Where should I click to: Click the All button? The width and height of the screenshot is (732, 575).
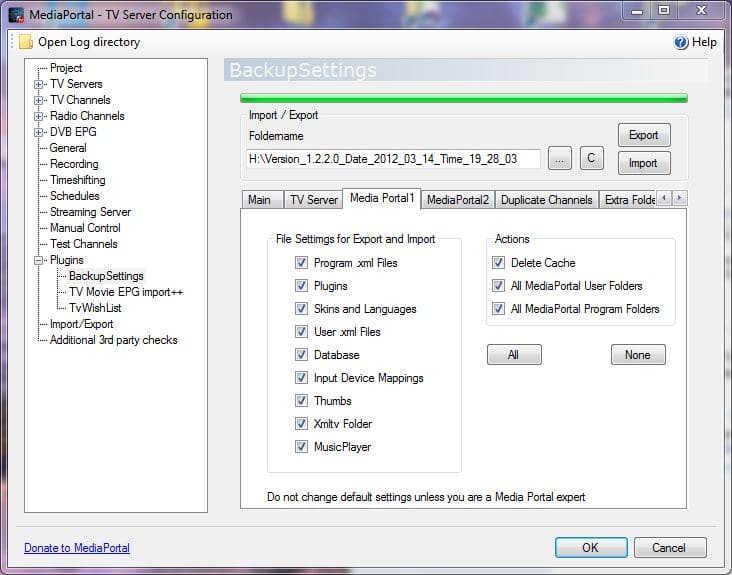[514, 355]
